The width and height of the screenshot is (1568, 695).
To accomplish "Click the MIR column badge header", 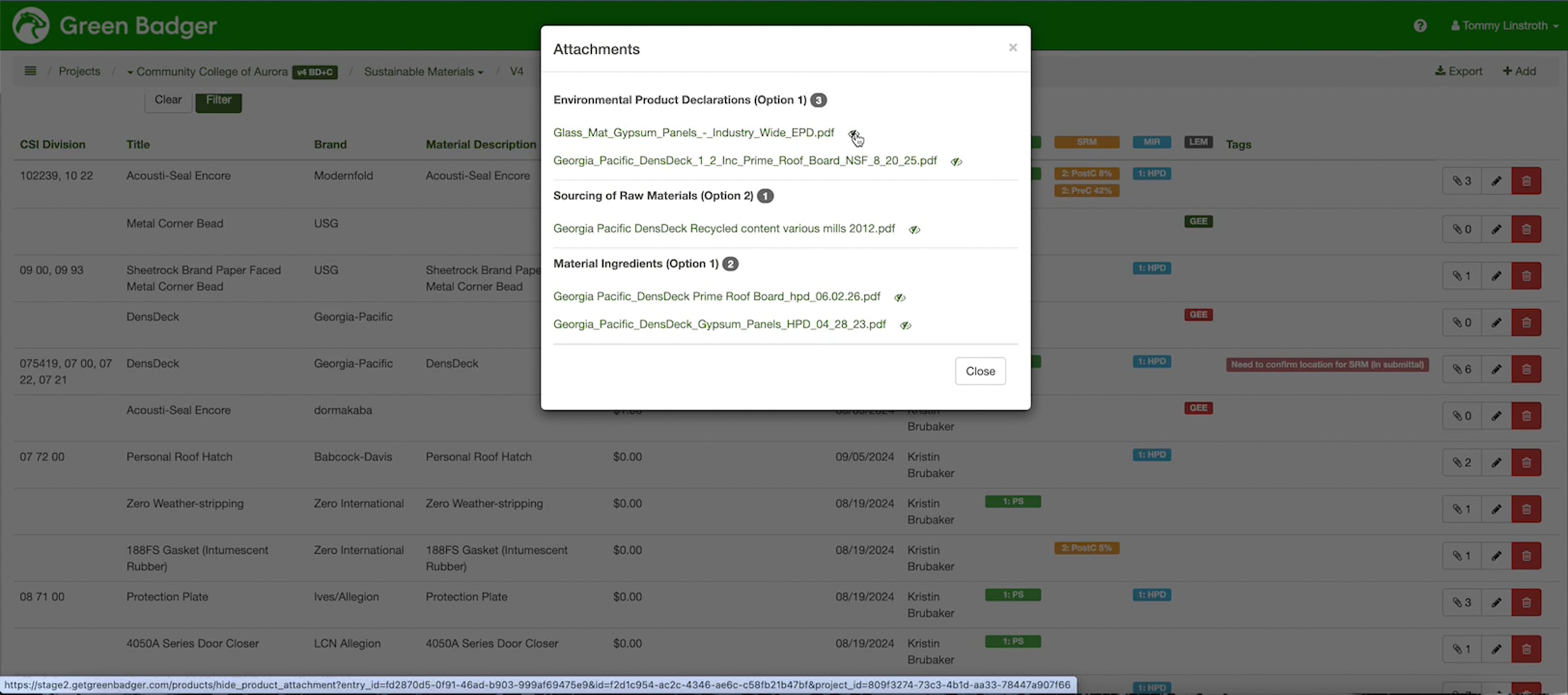I will click(1151, 142).
